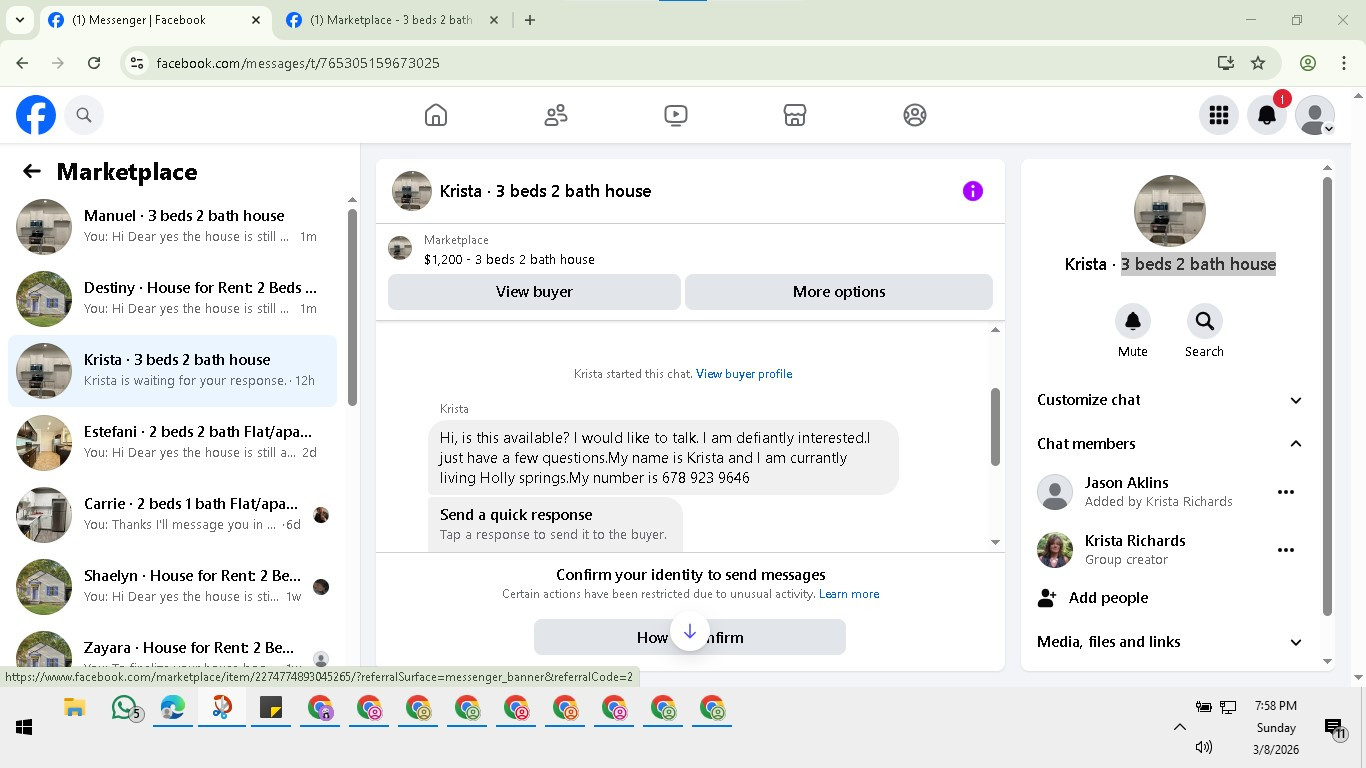Collapse the Chat members section
Viewport: 1366px width, 768px height.
point(1170,444)
